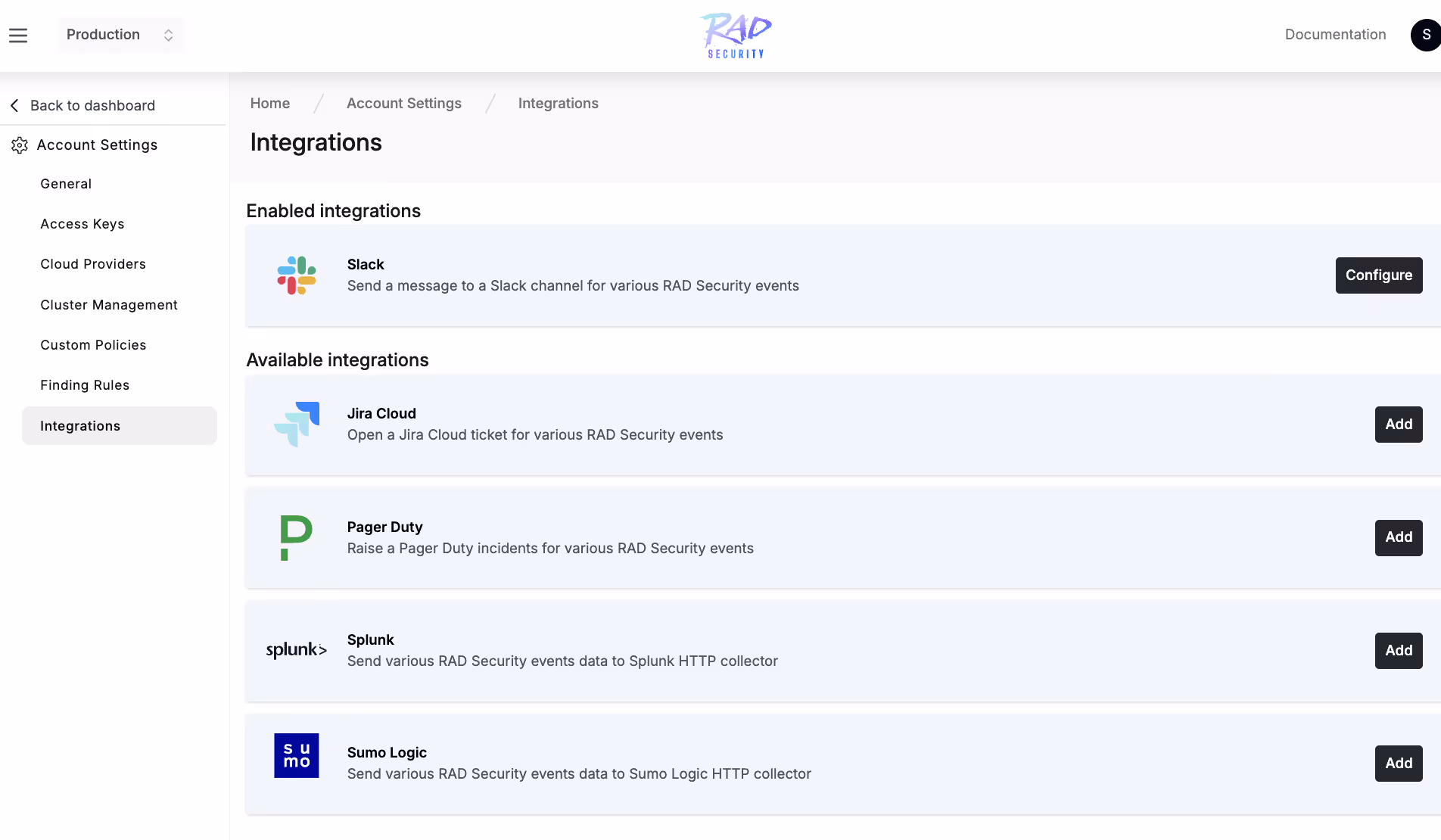Click the Account Settings sidebar heading
Screen dimensions: 1441x840
click(x=97, y=145)
